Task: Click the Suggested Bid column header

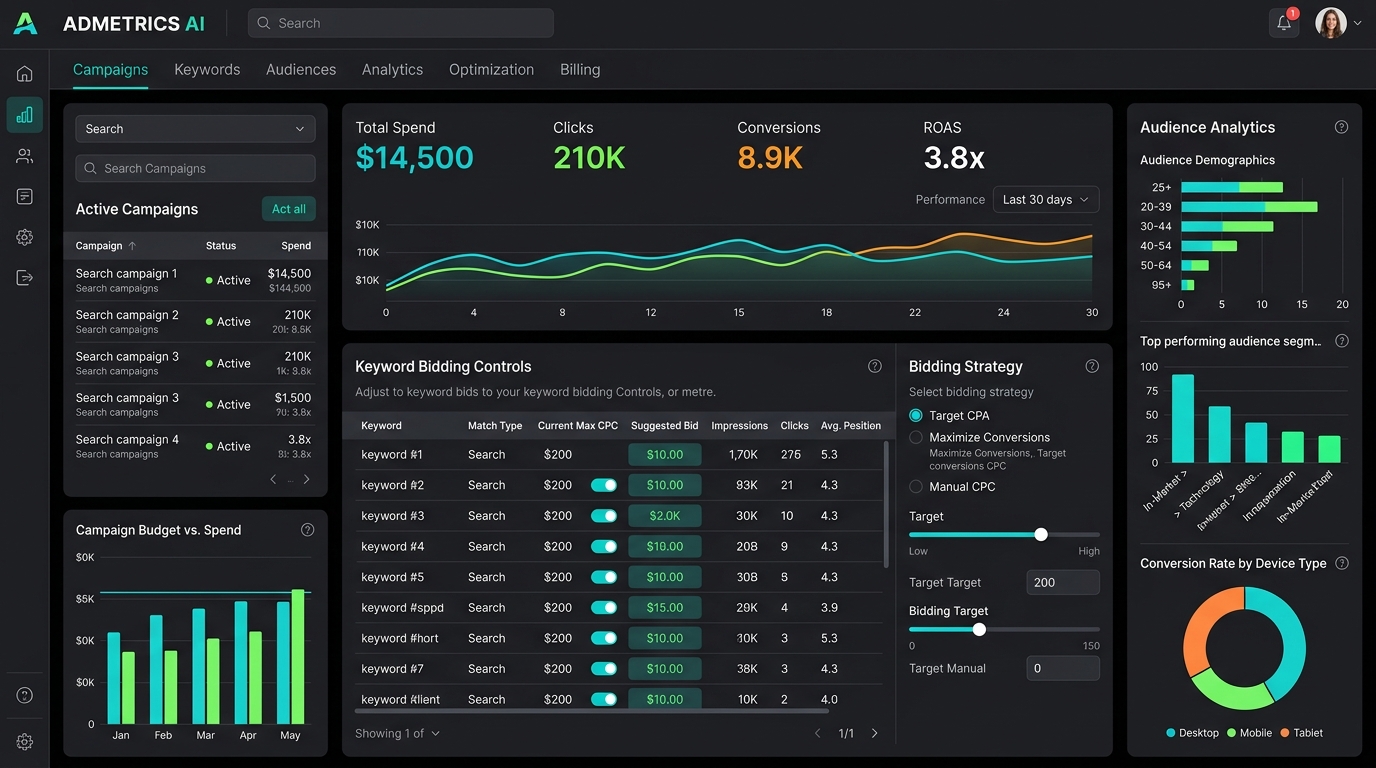Action: tap(665, 426)
